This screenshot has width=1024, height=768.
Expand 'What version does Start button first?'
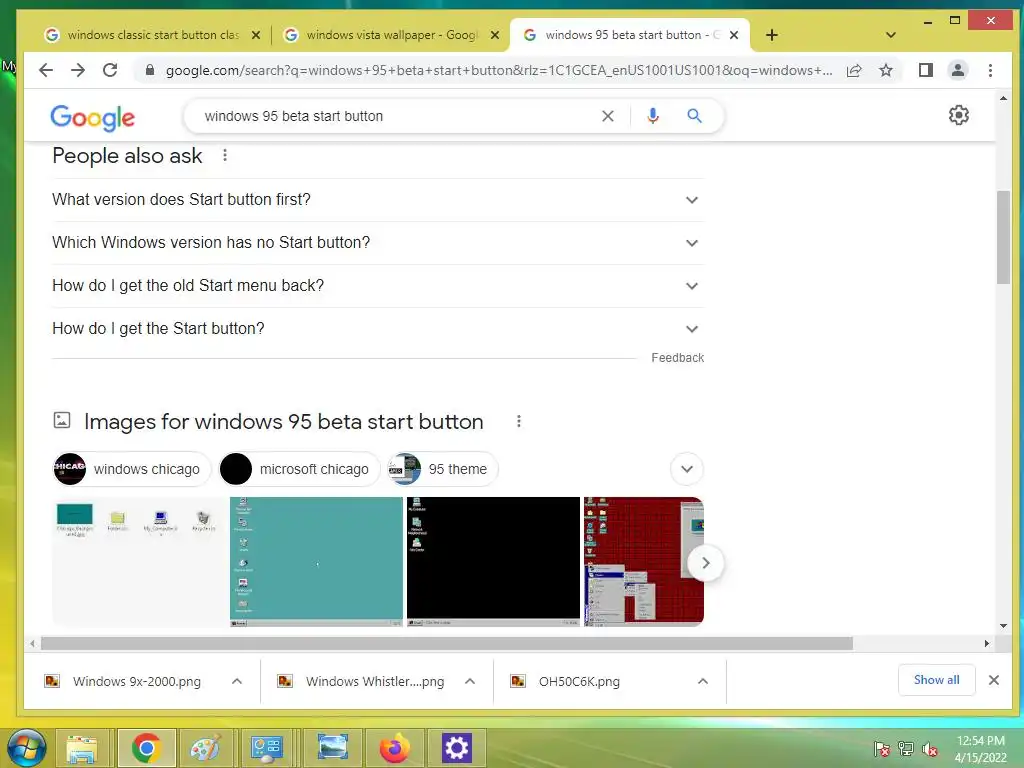pos(377,200)
